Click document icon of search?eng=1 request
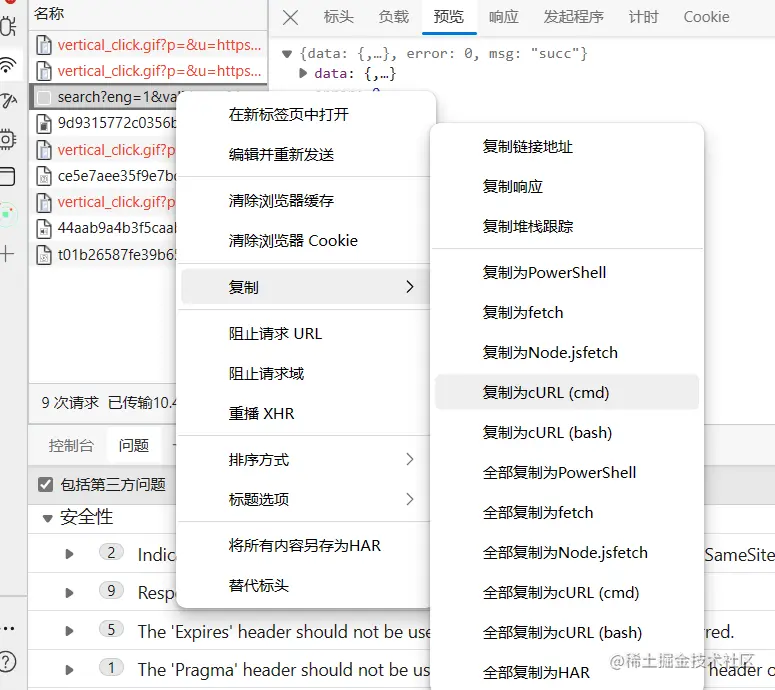 point(44,97)
